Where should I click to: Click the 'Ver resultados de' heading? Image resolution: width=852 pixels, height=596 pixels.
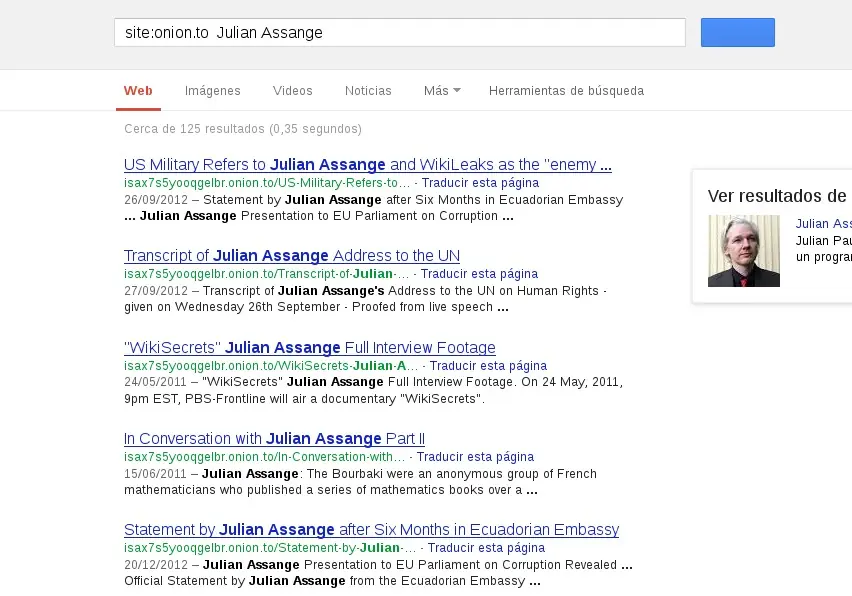pyautogui.click(x=777, y=196)
